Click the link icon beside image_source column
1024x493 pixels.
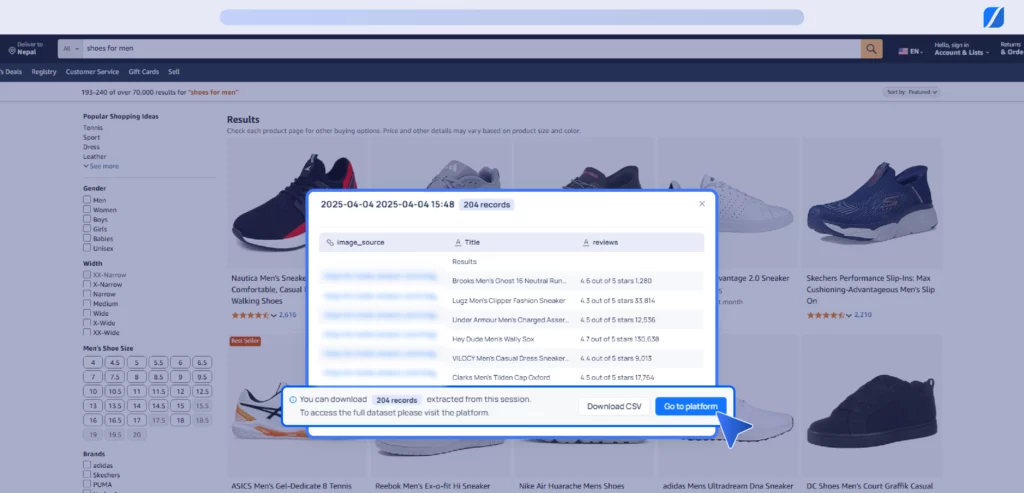click(x=330, y=242)
